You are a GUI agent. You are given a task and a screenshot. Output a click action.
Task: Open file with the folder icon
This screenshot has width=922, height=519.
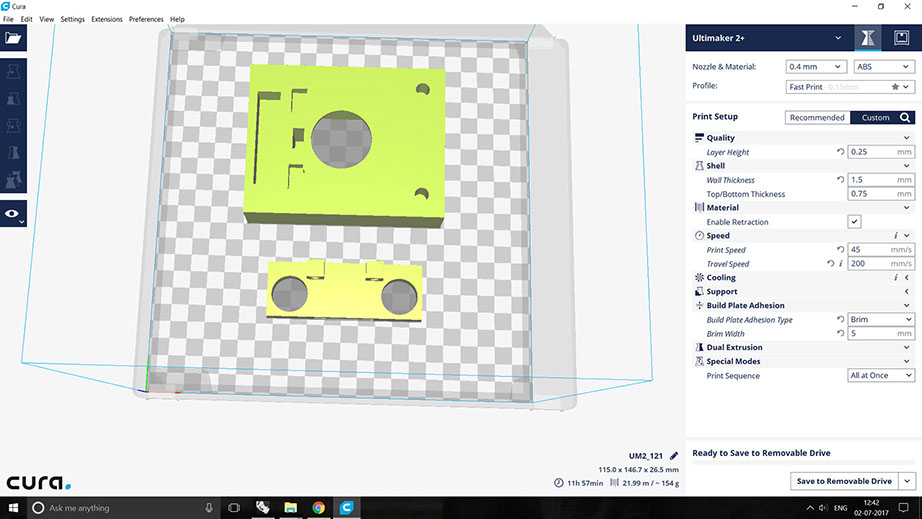[x=13, y=38]
